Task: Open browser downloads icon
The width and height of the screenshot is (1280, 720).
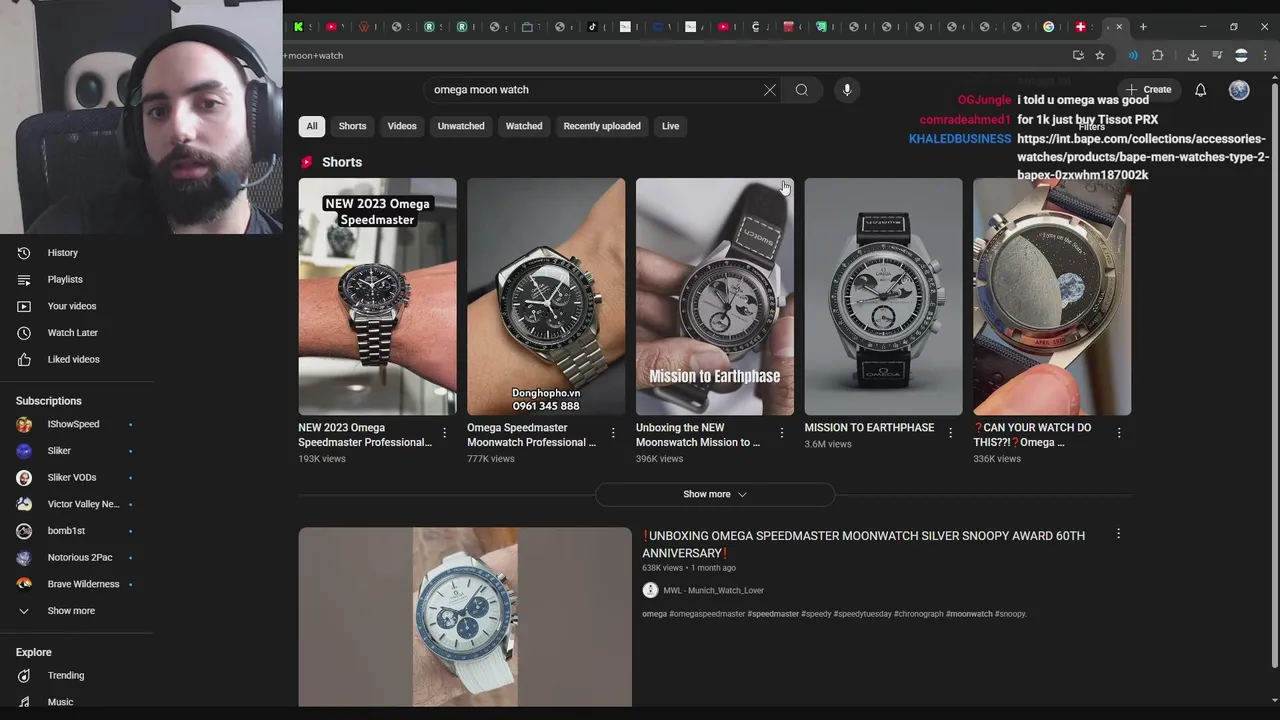Action: click(1192, 55)
